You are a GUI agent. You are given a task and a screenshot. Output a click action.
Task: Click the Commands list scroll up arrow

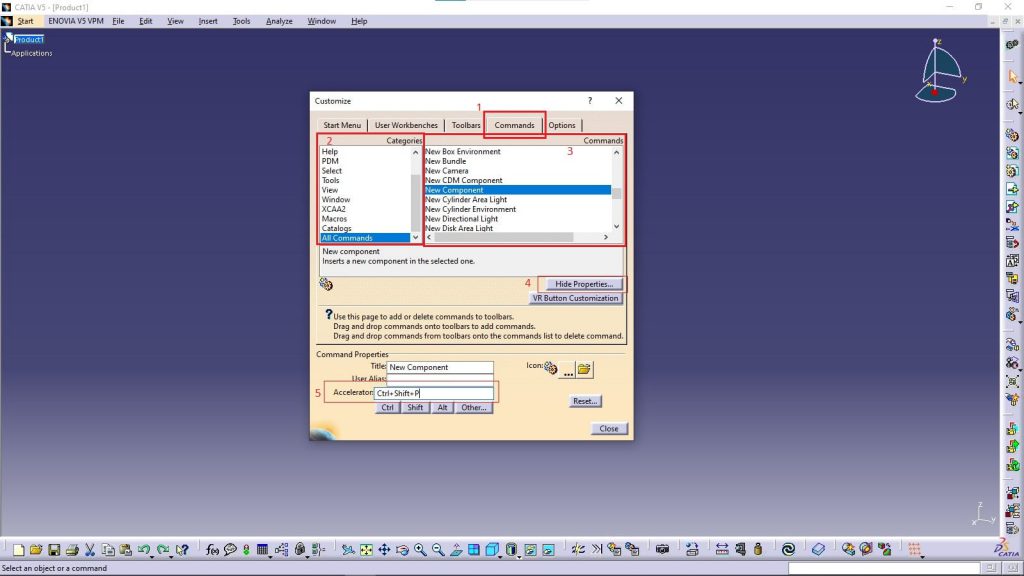616,152
